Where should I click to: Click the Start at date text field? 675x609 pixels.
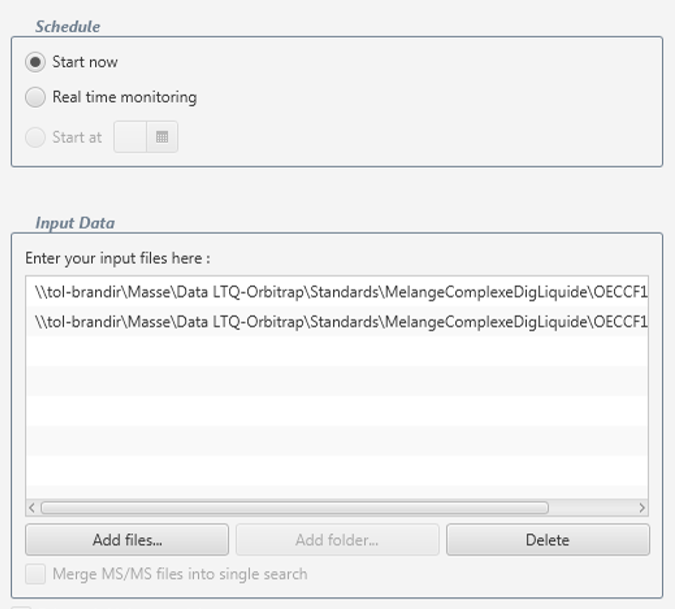pyautogui.click(x=130, y=137)
